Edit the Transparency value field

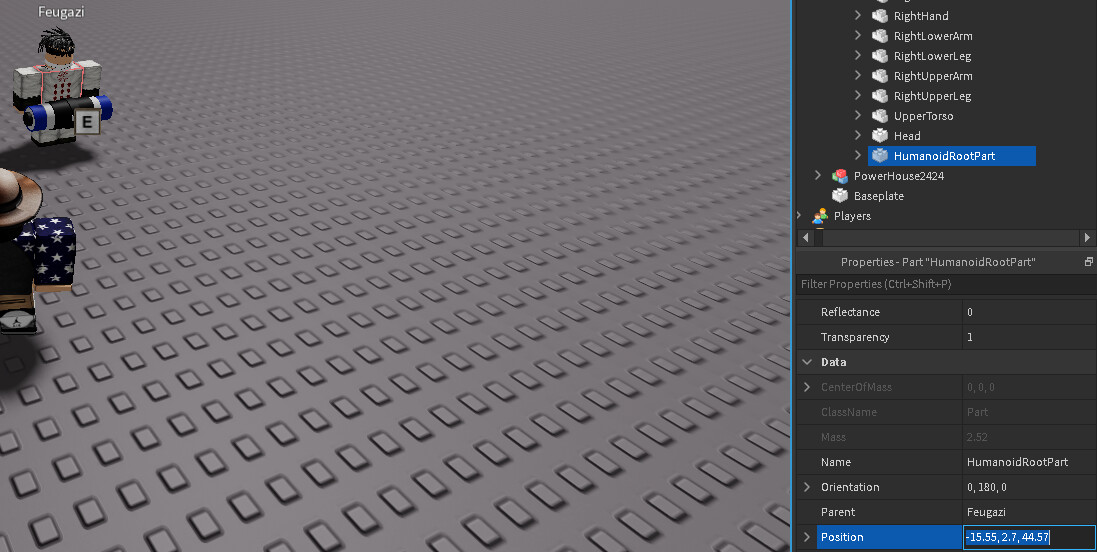(x=1029, y=337)
